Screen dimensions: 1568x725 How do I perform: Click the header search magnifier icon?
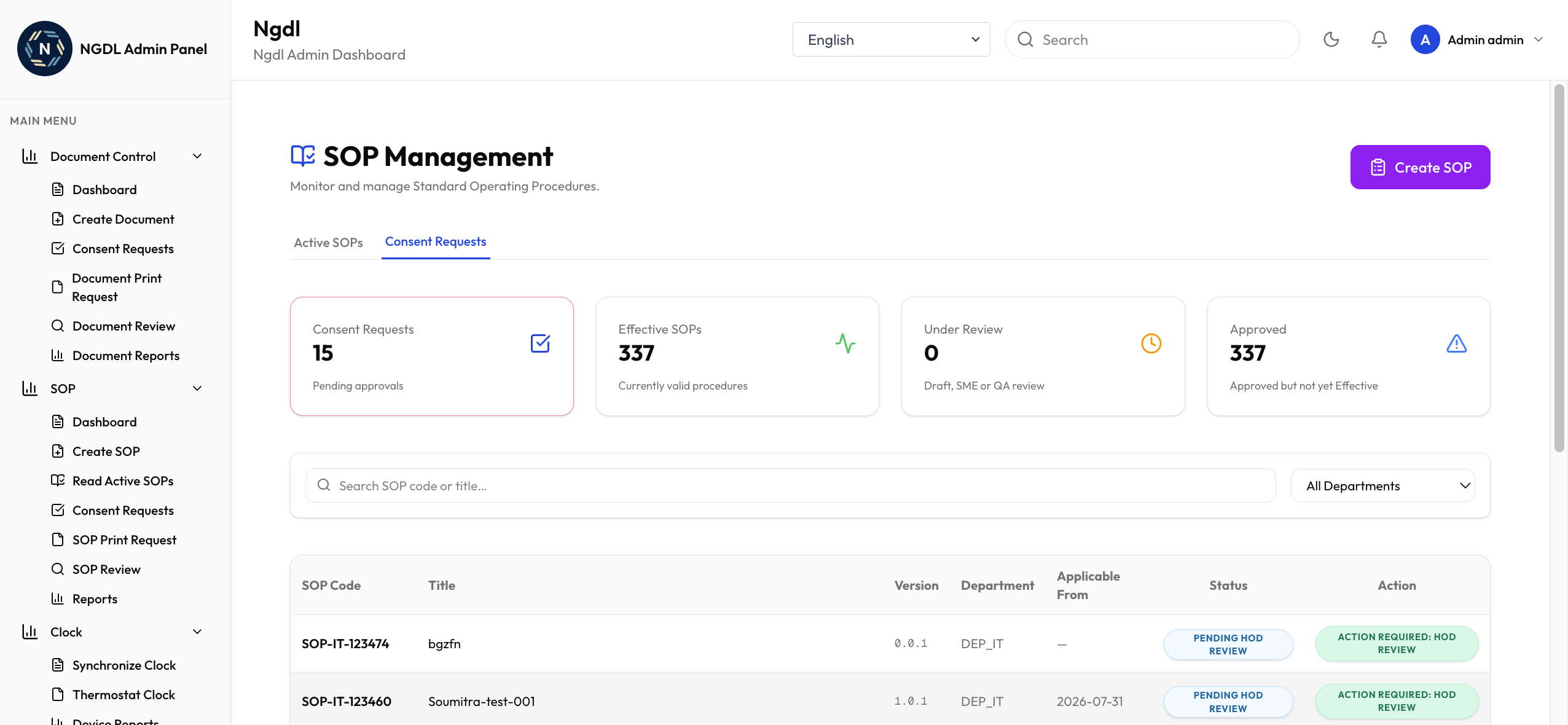(x=1025, y=39)
